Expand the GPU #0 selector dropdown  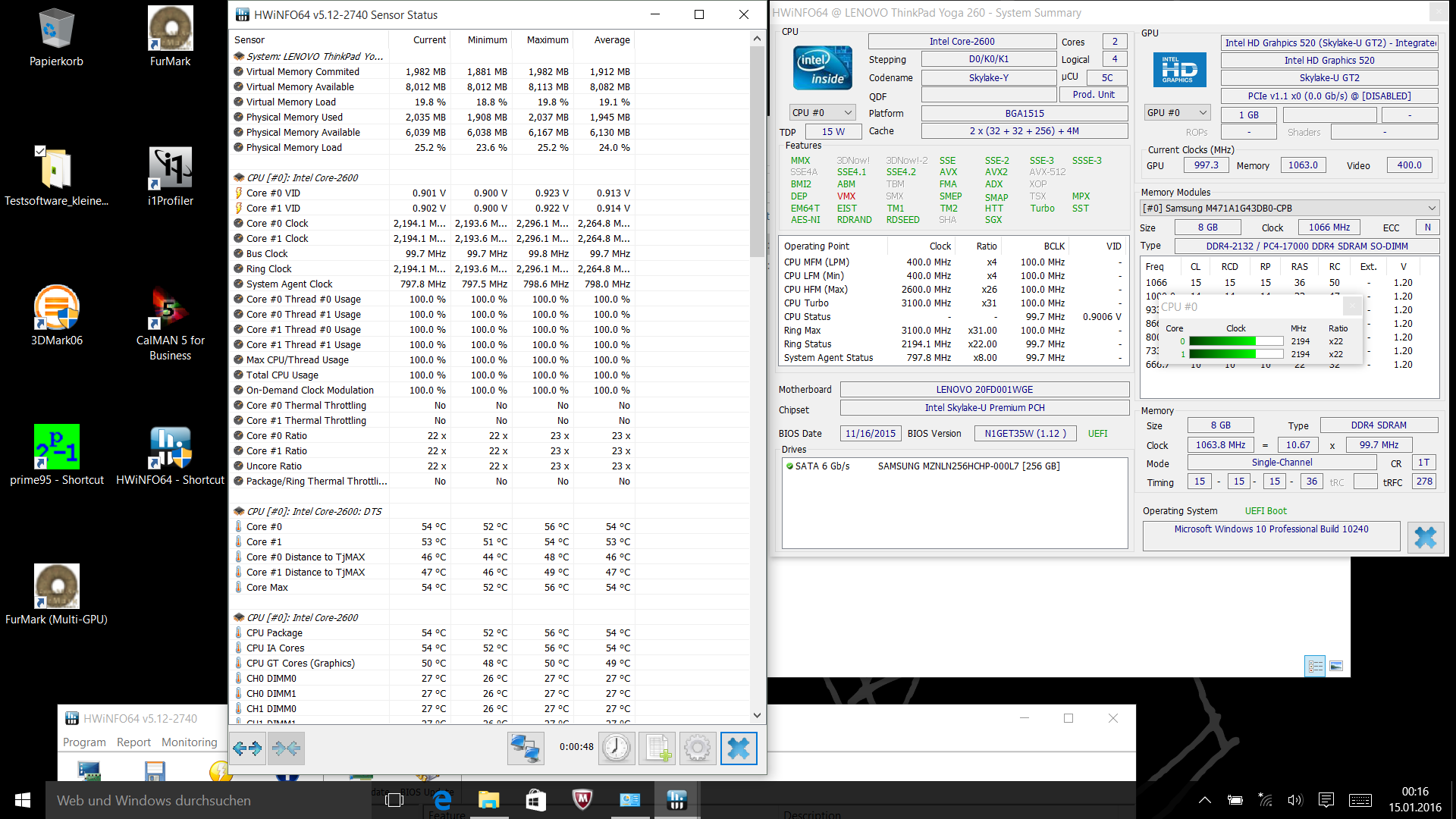(1177, 112)
